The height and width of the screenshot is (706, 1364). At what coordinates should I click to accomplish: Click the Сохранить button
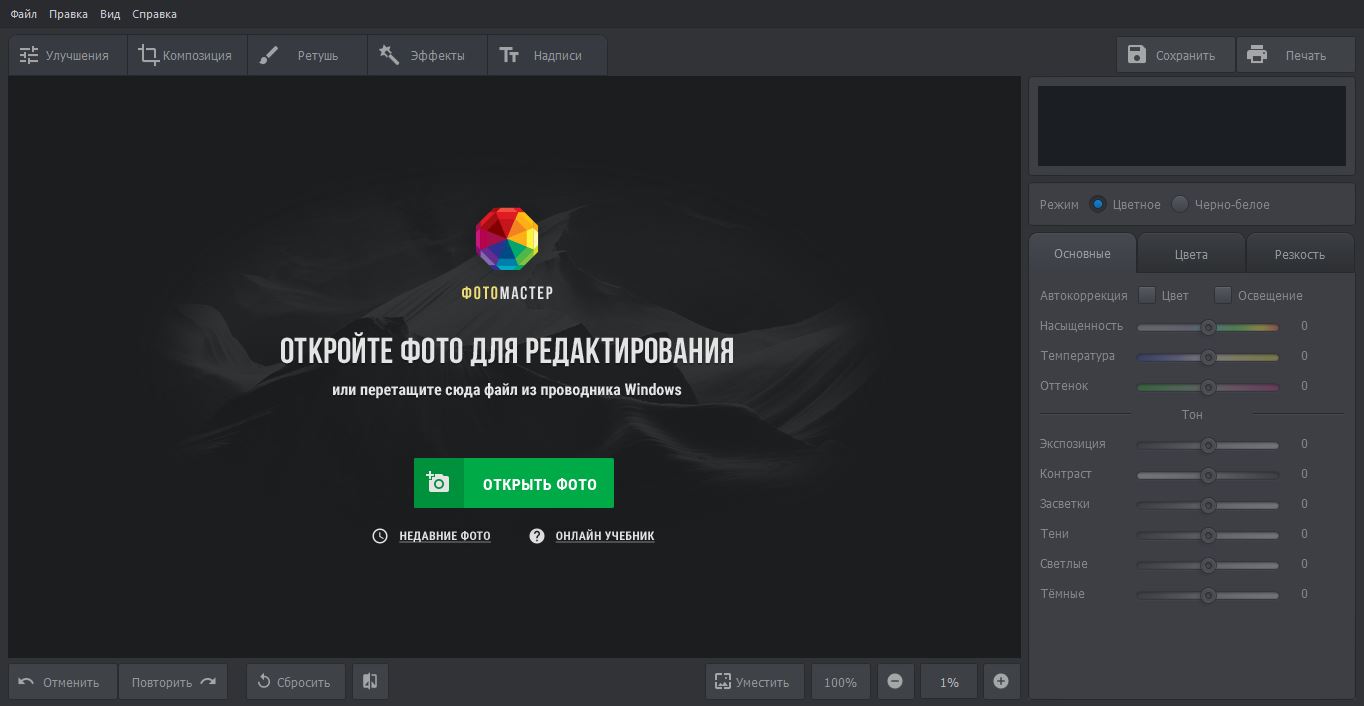(1175, 55)
